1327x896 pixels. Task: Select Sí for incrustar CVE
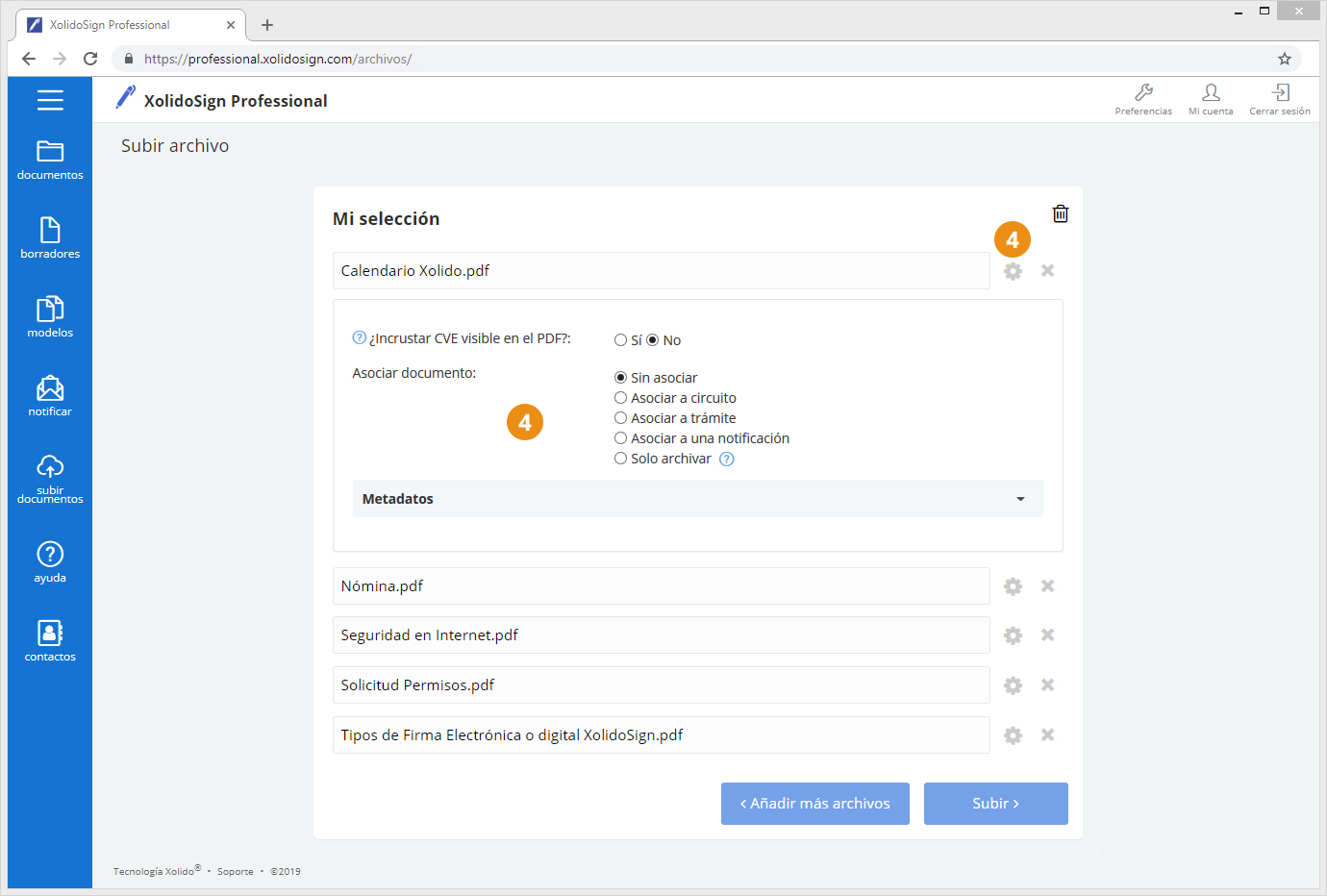(x=620, y=340)
